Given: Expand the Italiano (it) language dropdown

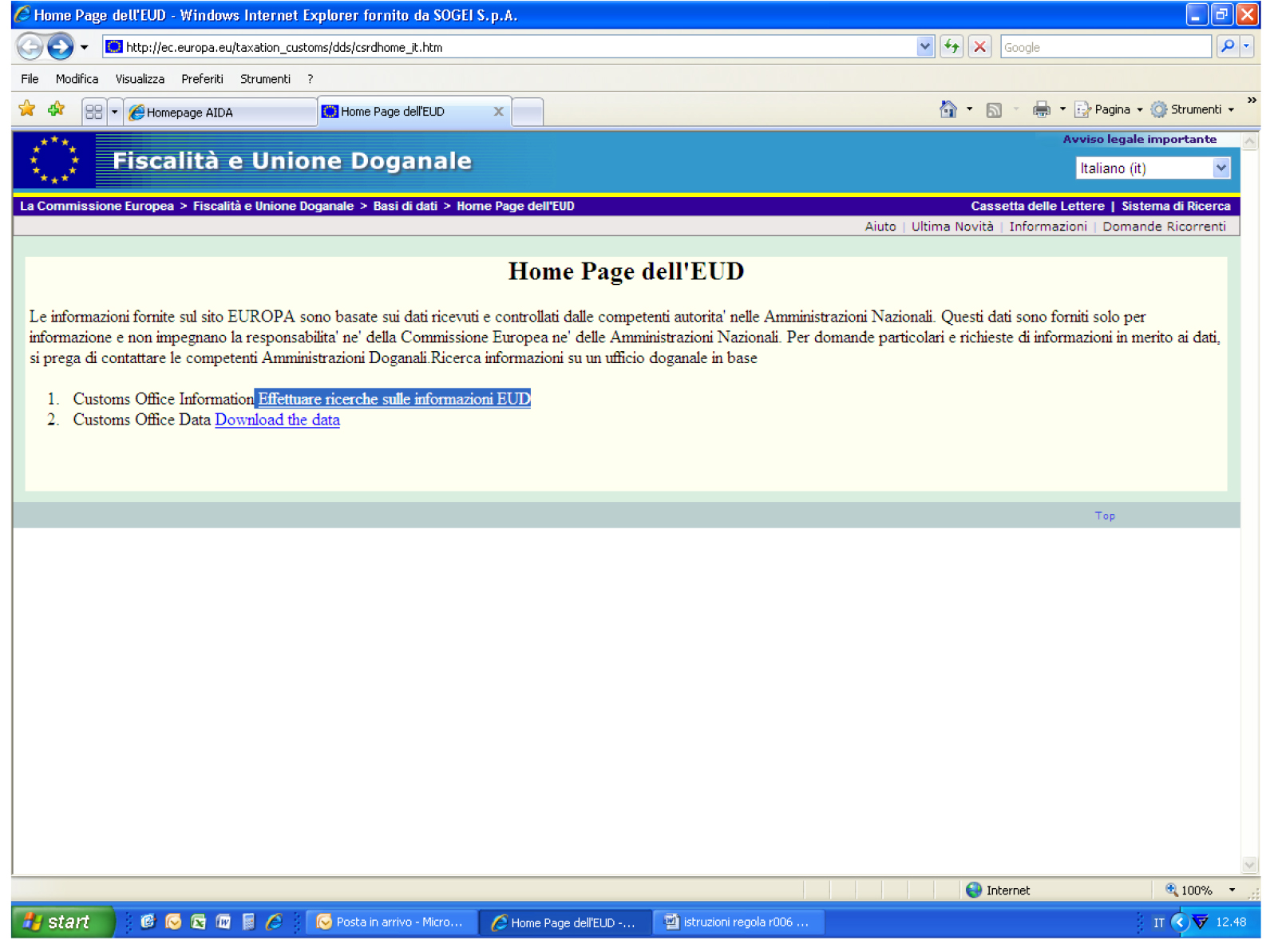Looking at the screenshot, I should coord(1221,168).
